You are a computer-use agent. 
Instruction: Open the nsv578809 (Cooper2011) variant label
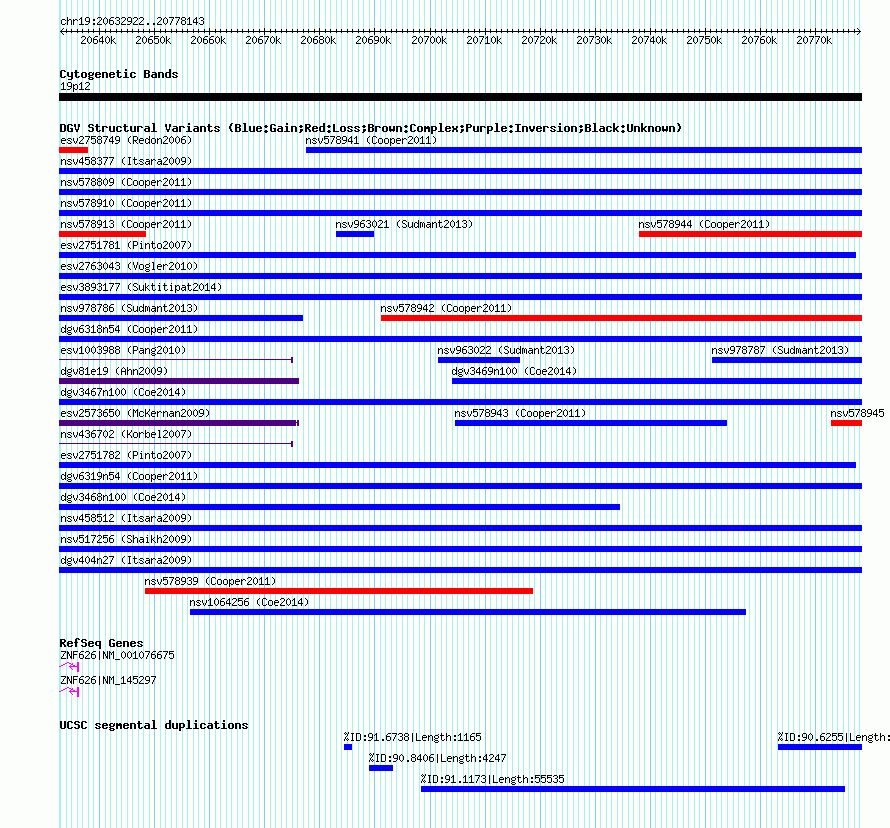(126, 182)
